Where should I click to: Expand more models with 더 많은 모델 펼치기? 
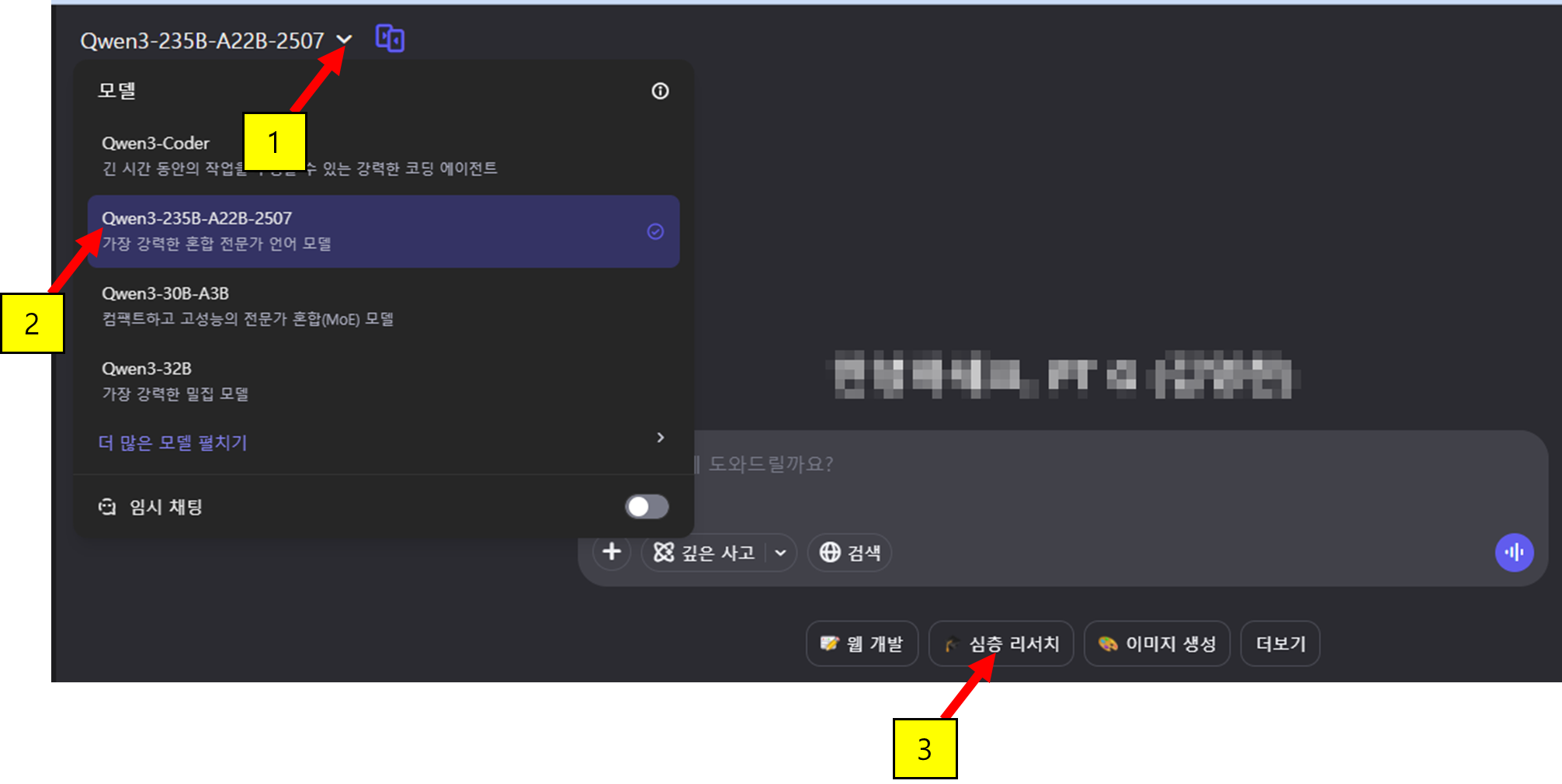172,442
